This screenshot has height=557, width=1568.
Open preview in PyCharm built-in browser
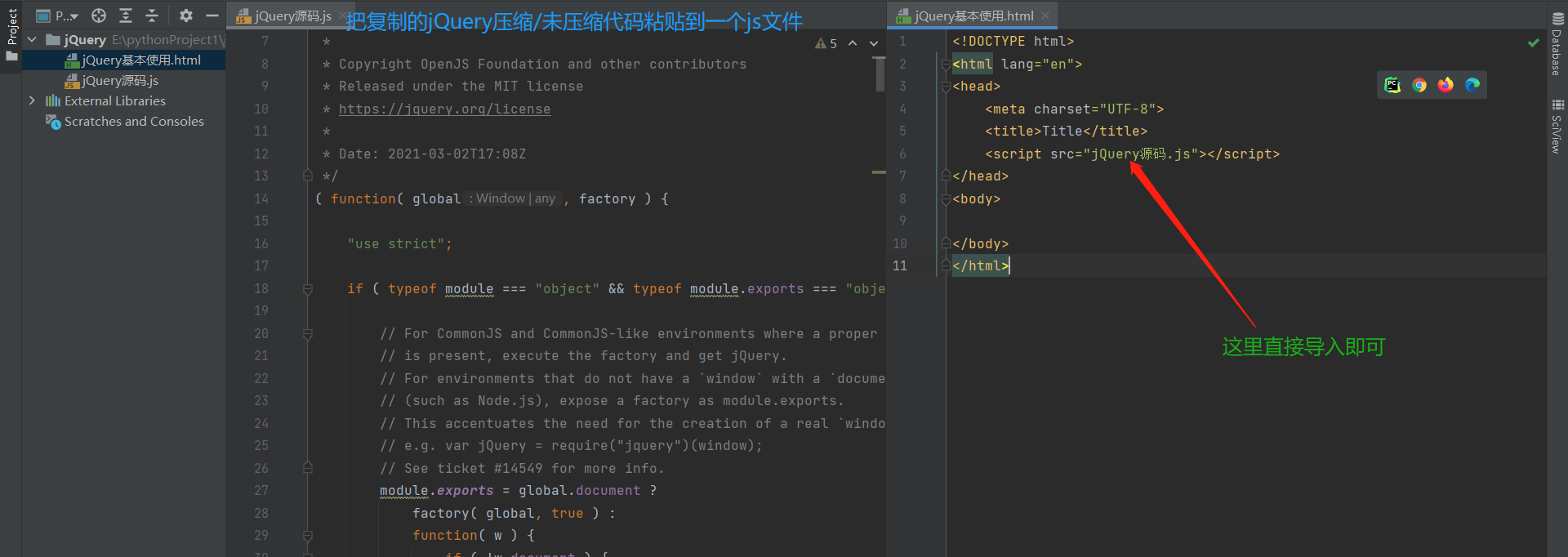click(x=1392, y=85)
